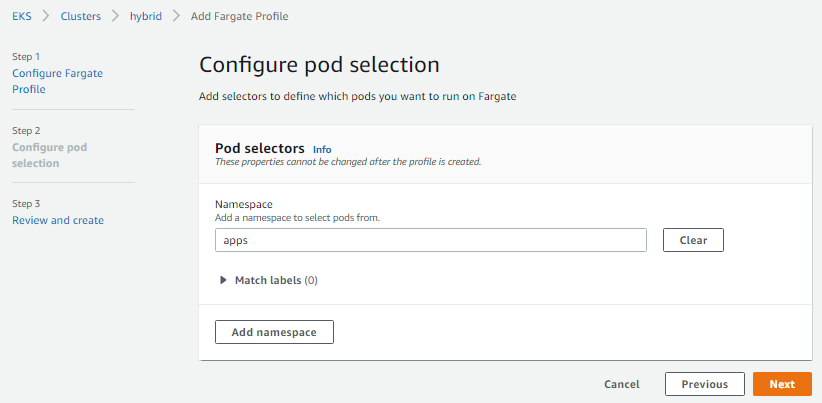Open the Pod selectors Info link
The image size is (822, 403).
click(322, 149)
